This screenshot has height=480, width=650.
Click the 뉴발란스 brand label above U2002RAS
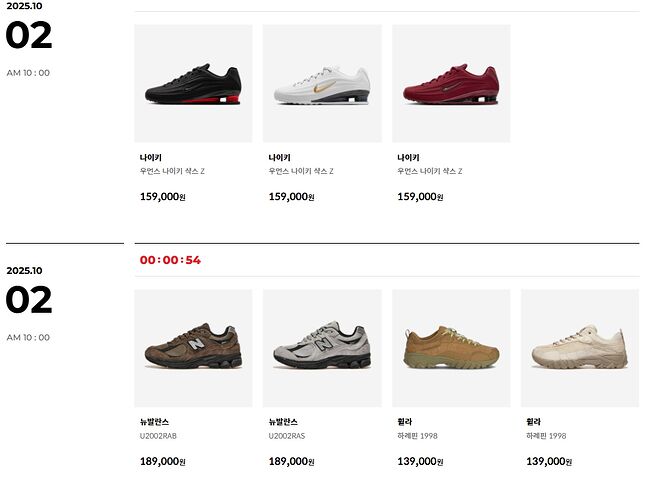pyautogui.click(x=283, y=422)
